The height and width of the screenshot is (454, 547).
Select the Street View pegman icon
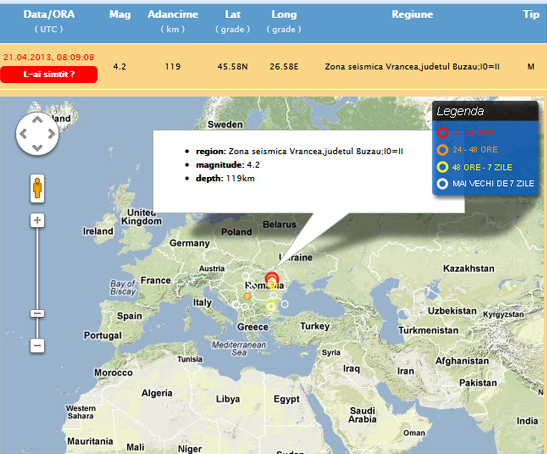37,188
